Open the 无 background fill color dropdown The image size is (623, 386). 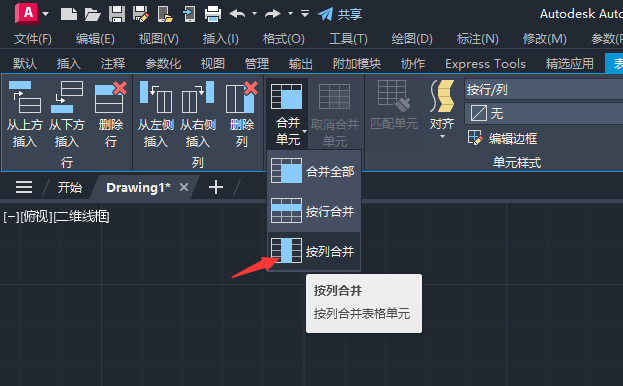pos(544,114)
